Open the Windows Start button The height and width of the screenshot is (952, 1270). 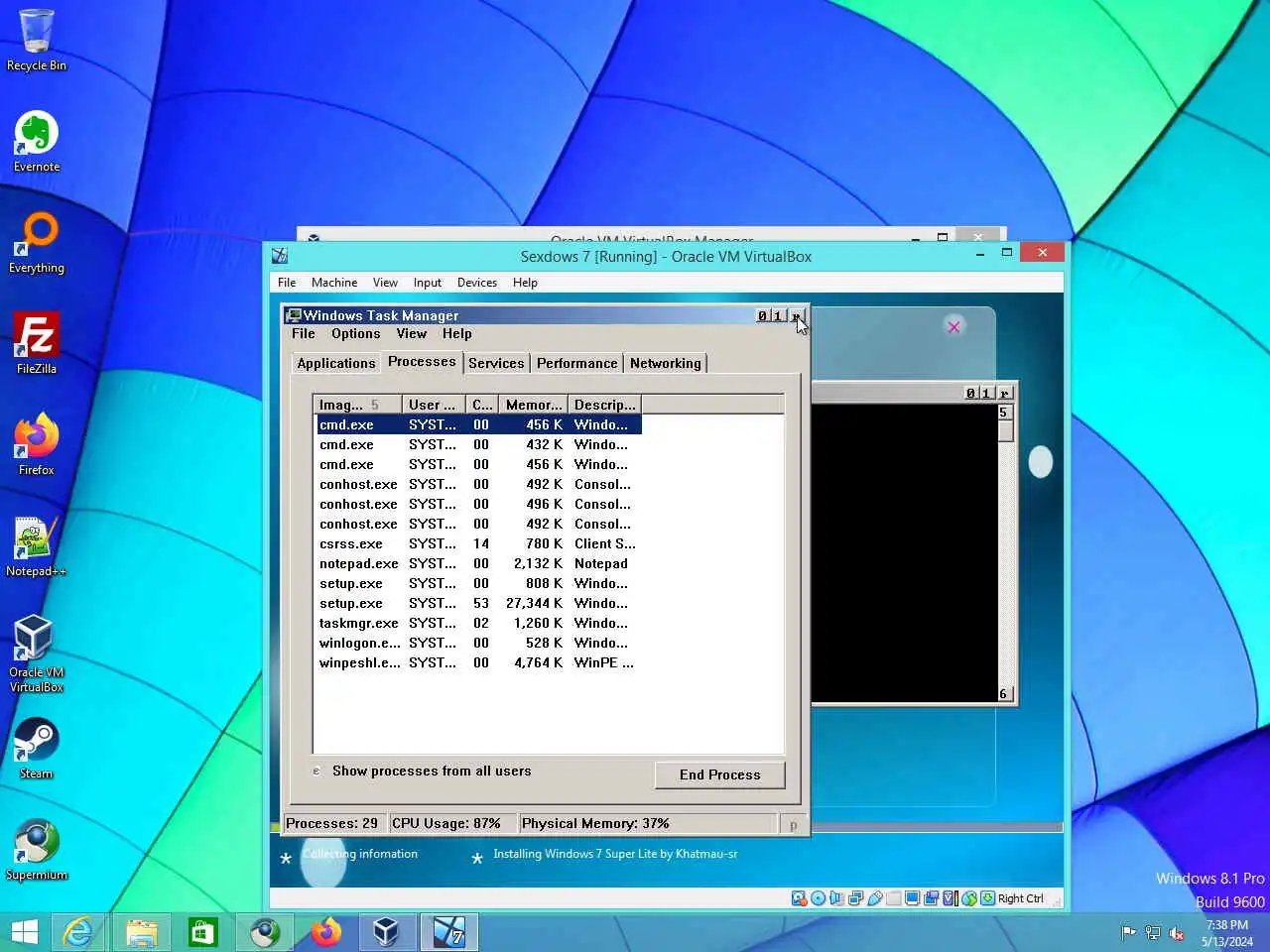[24, 932]
